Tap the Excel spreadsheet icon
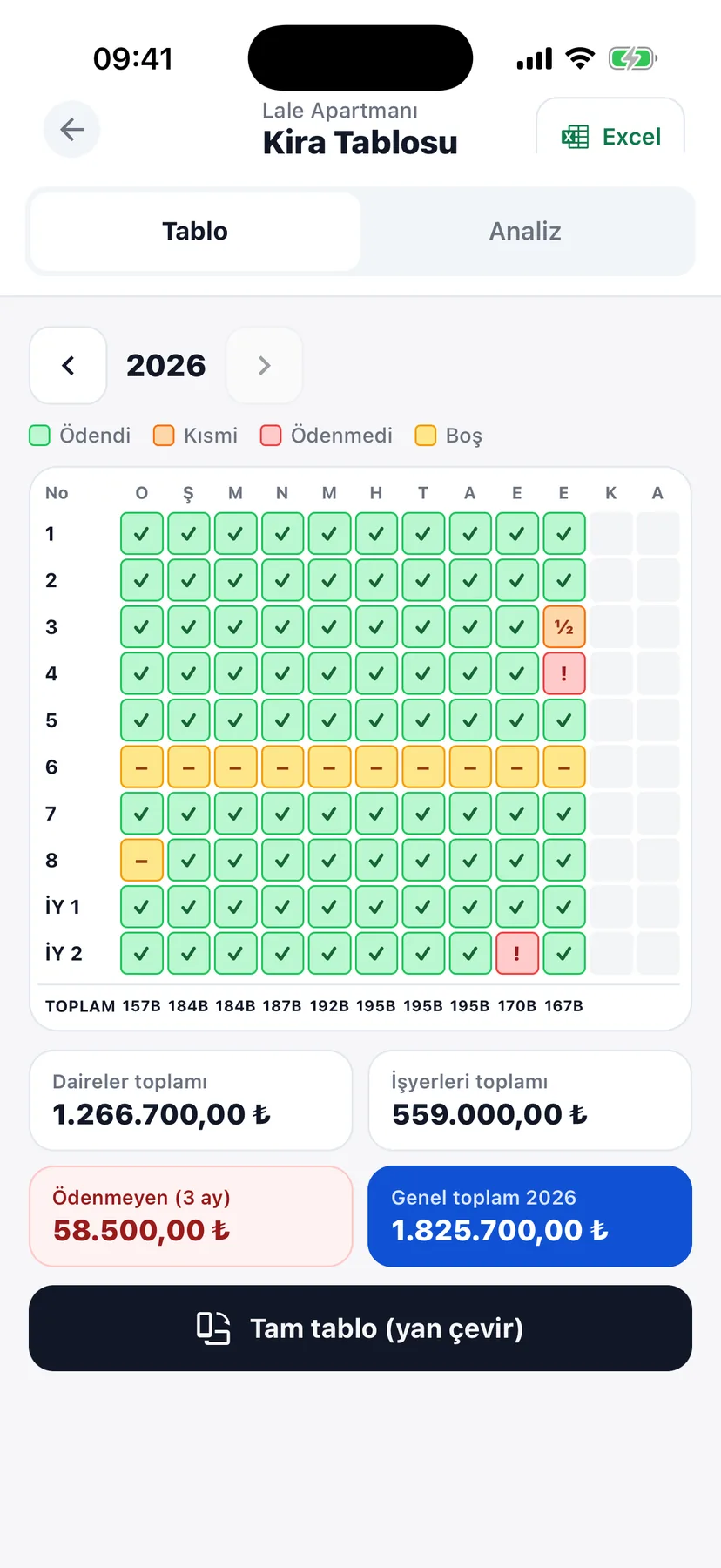The image size is (721, 1568). point(575,137)
